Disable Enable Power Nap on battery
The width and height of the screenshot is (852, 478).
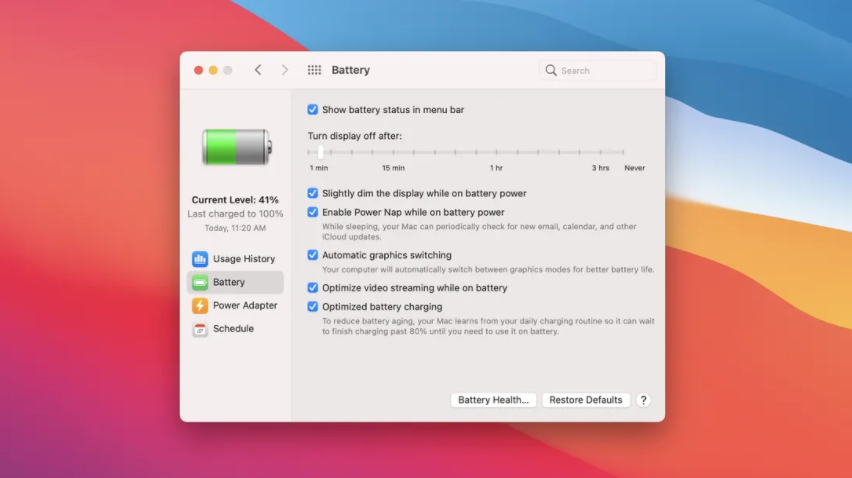click(x=313, y=212)
